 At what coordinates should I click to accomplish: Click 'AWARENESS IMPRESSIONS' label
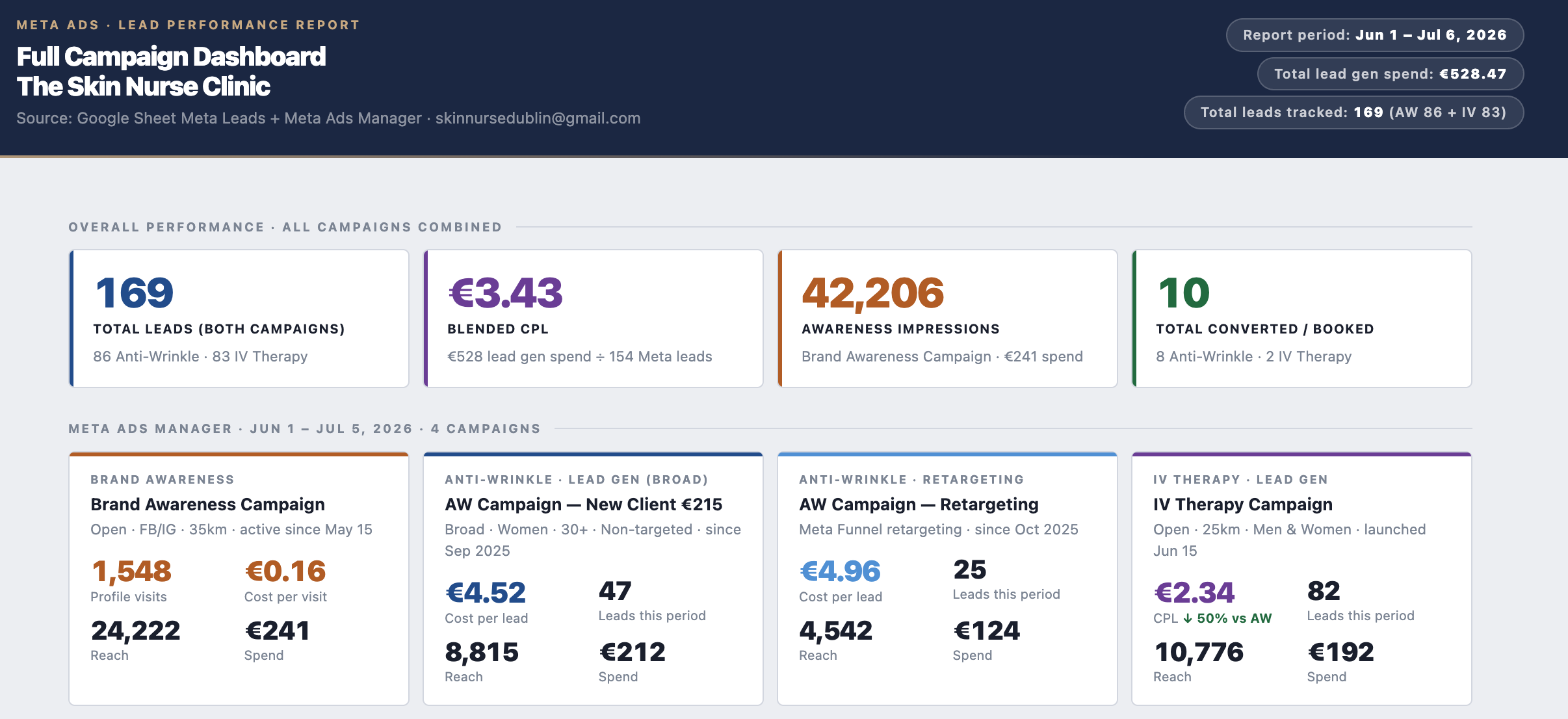(x=900, y=329)
